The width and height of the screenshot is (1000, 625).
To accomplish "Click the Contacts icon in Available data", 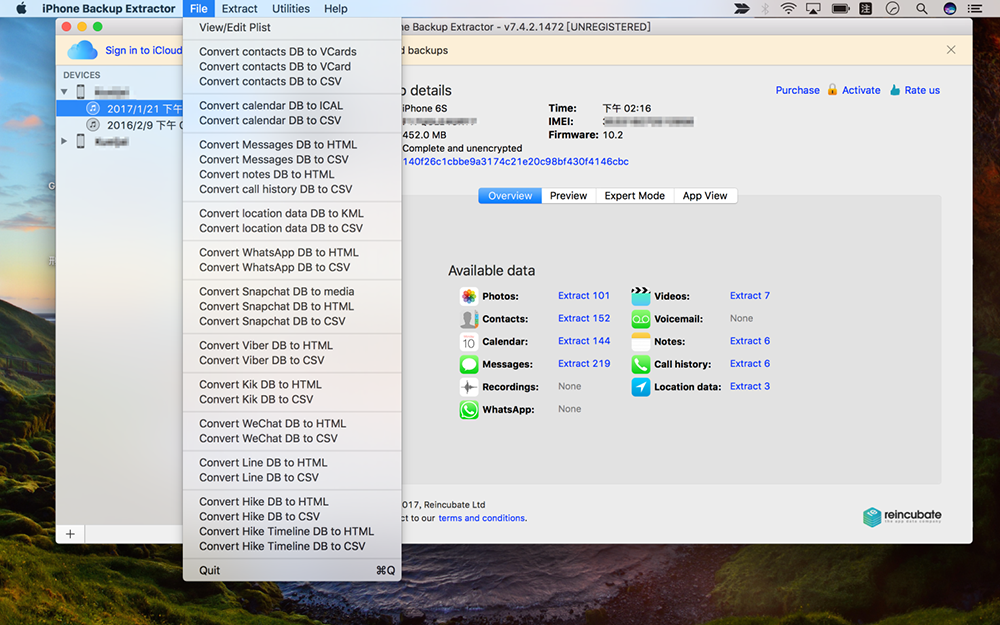I will tap(469, 319).
